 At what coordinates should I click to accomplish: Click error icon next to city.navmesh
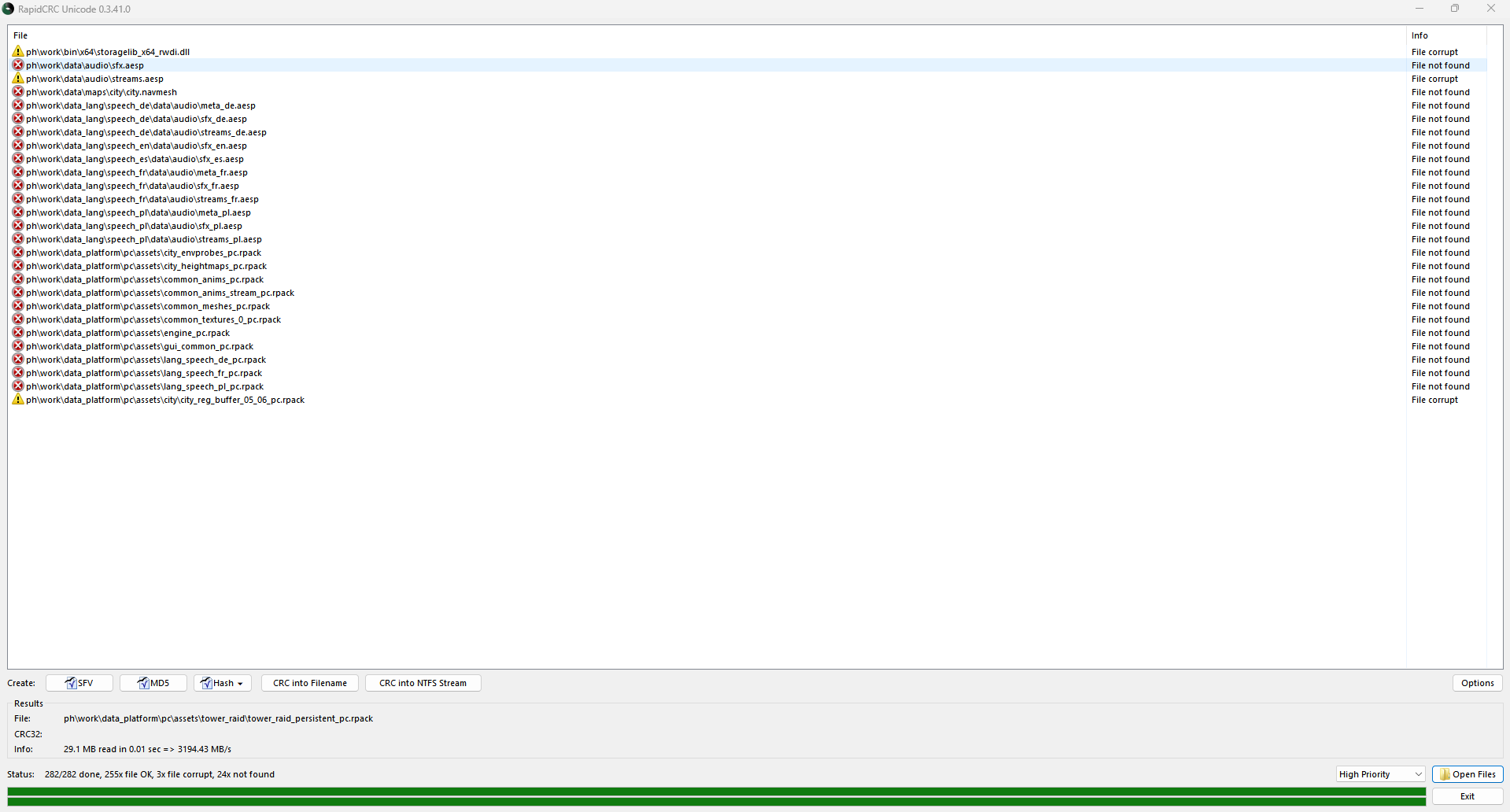(x=18, y=92)
